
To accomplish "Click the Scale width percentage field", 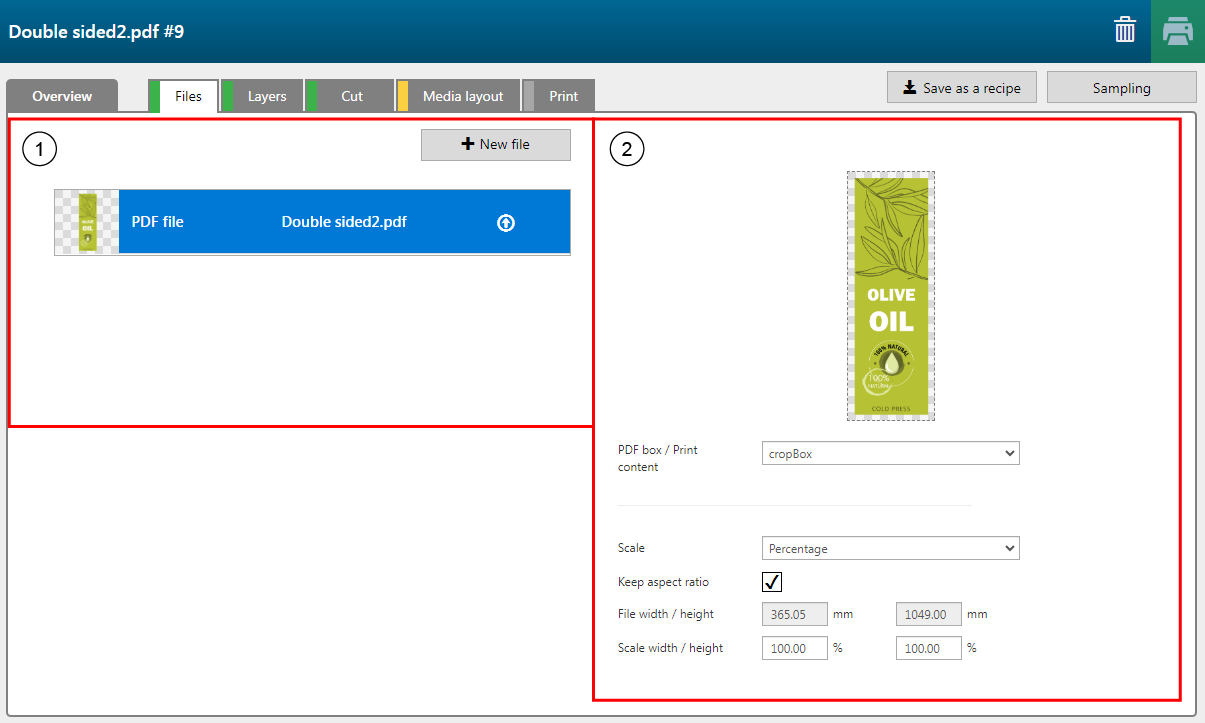I will point(795,648).
